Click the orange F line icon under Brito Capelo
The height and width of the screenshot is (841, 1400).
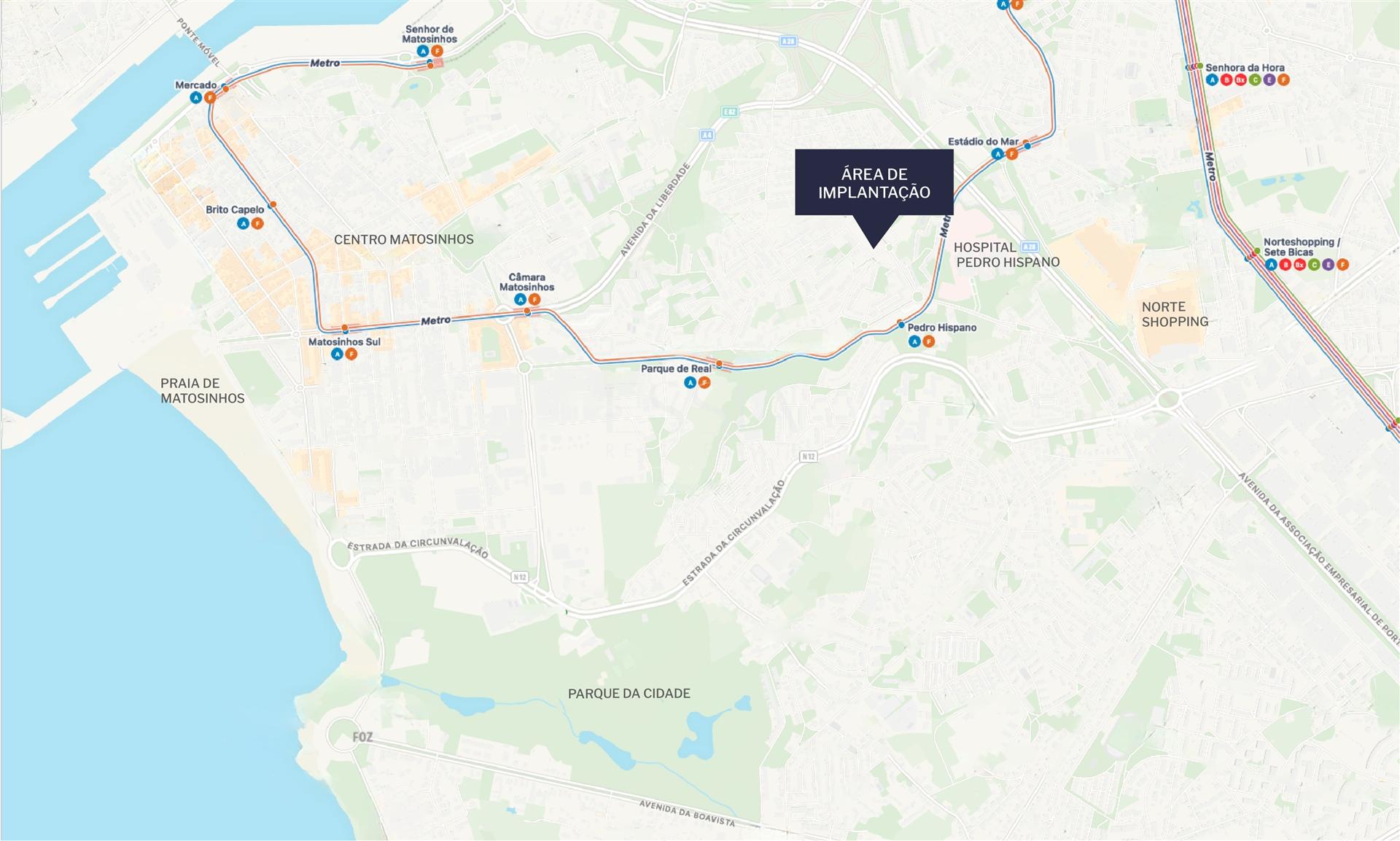point(257,223)
